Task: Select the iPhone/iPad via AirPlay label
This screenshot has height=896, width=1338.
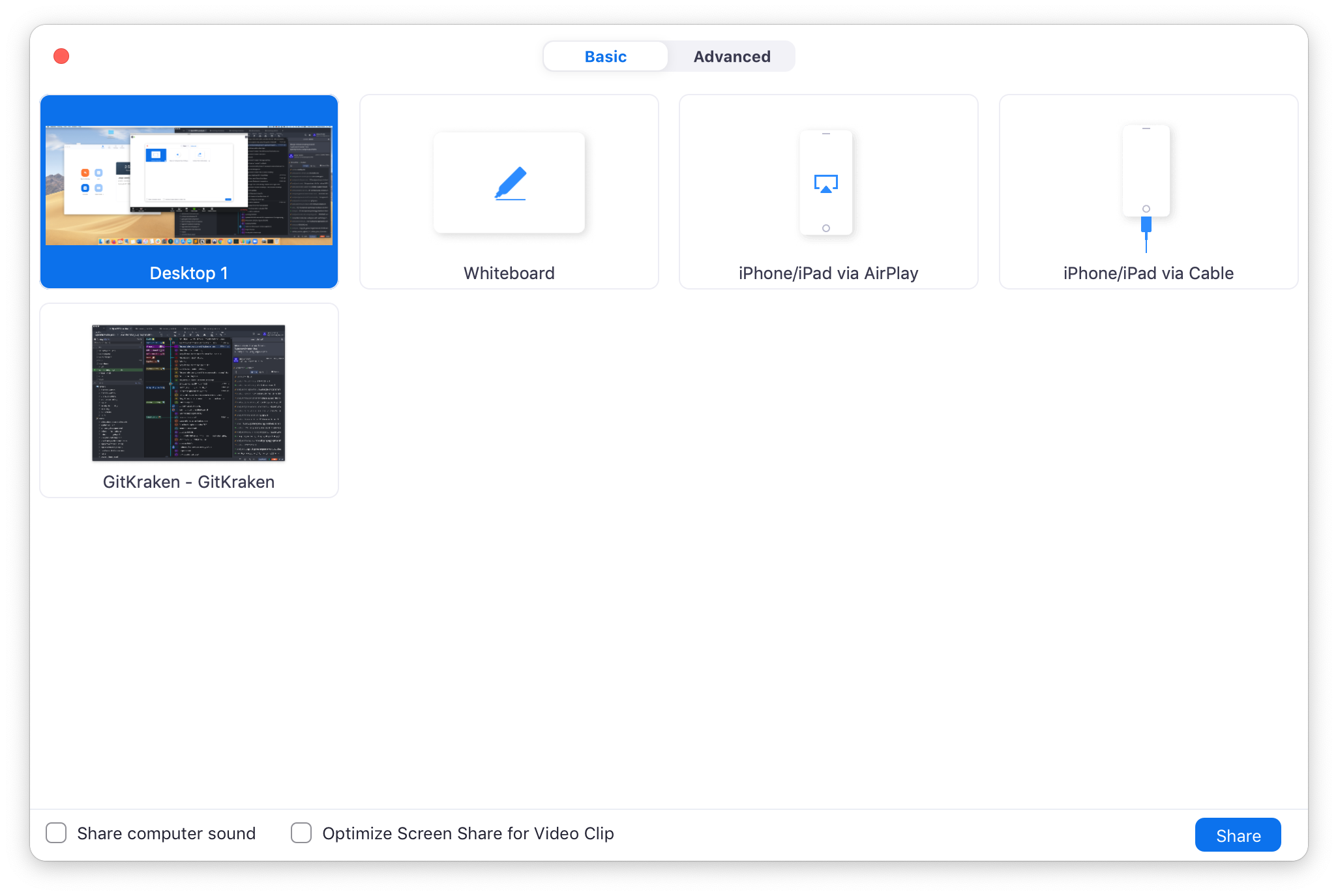Action: click(x=828, y=273)
